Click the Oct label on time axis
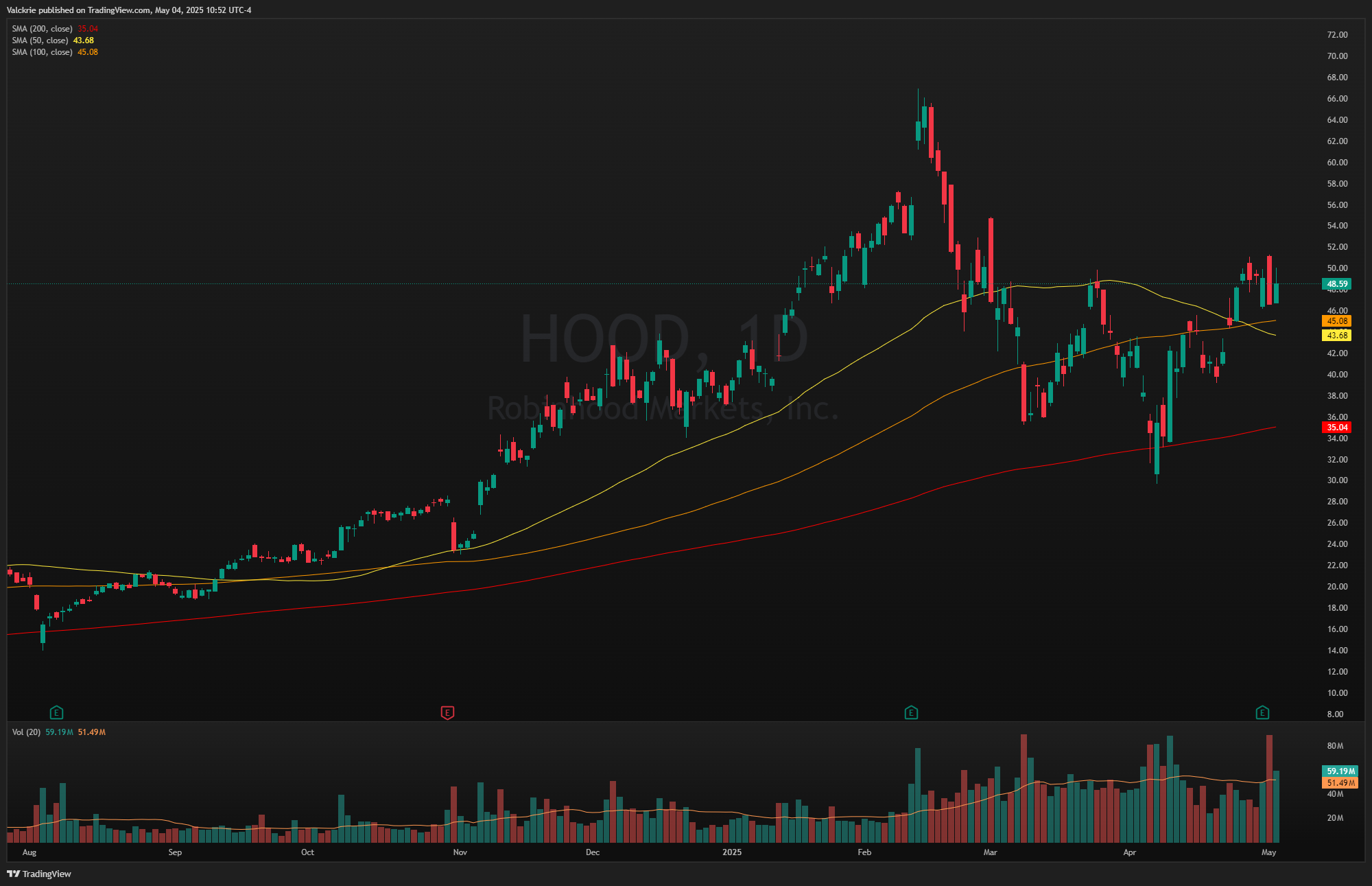 tap(307, 852)
